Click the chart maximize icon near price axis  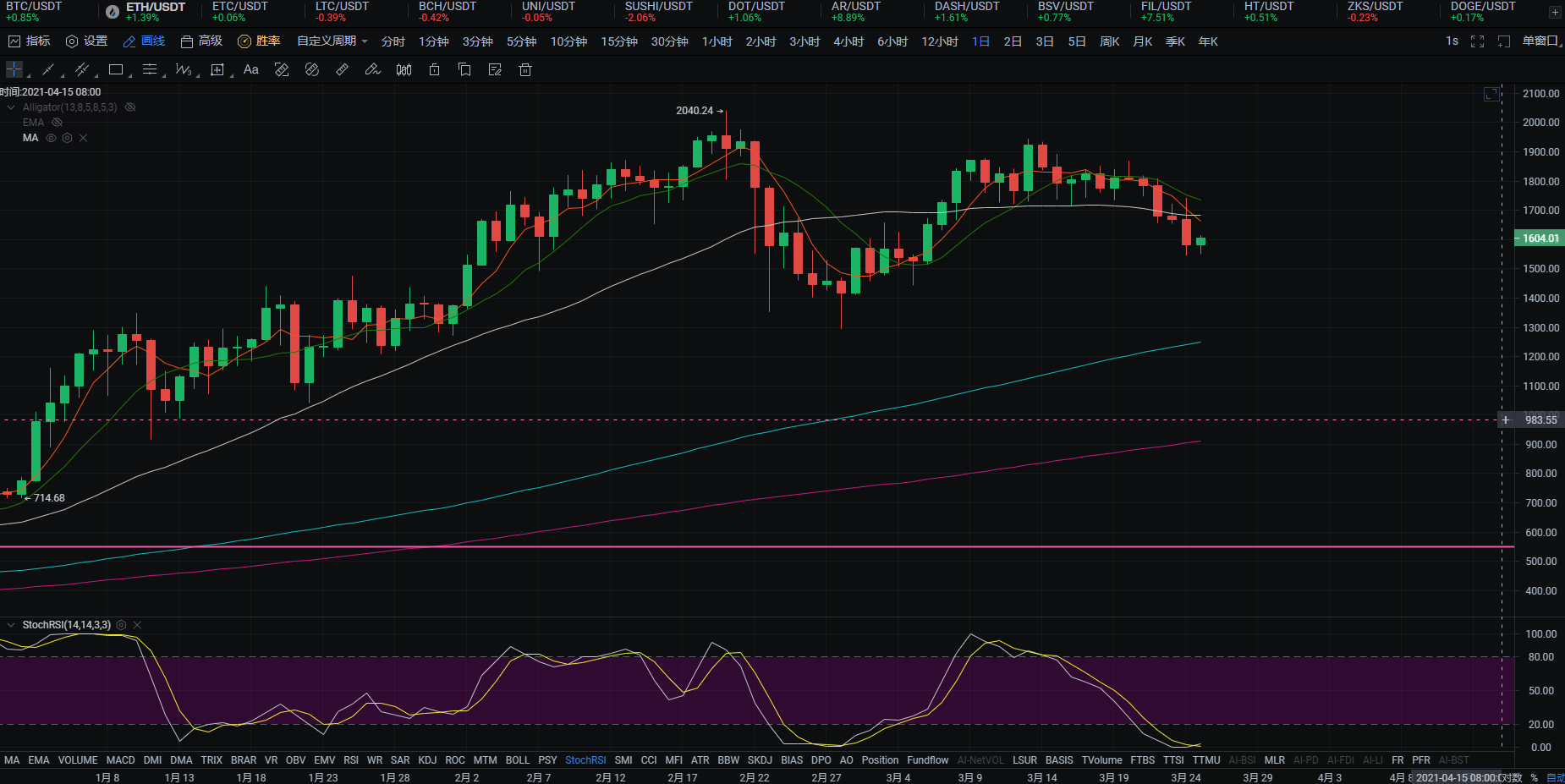[1491, 94]
